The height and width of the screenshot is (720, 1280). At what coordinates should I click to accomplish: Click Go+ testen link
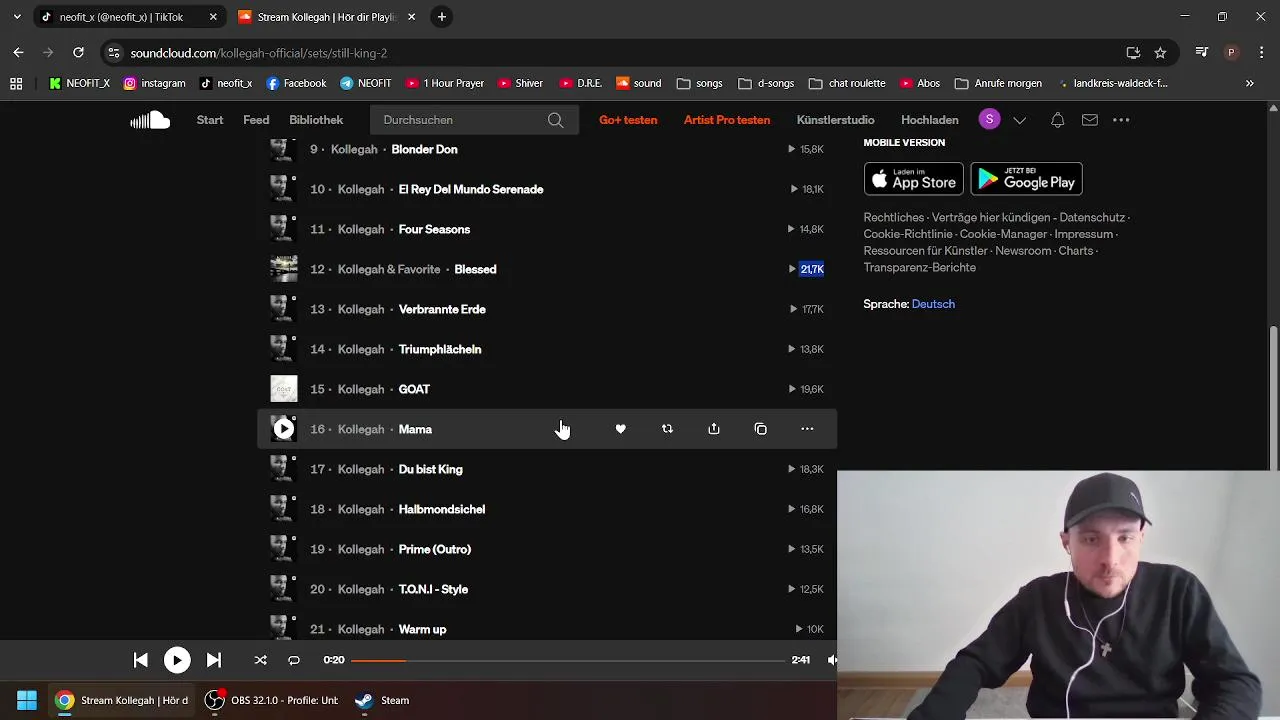click(628, 120)
